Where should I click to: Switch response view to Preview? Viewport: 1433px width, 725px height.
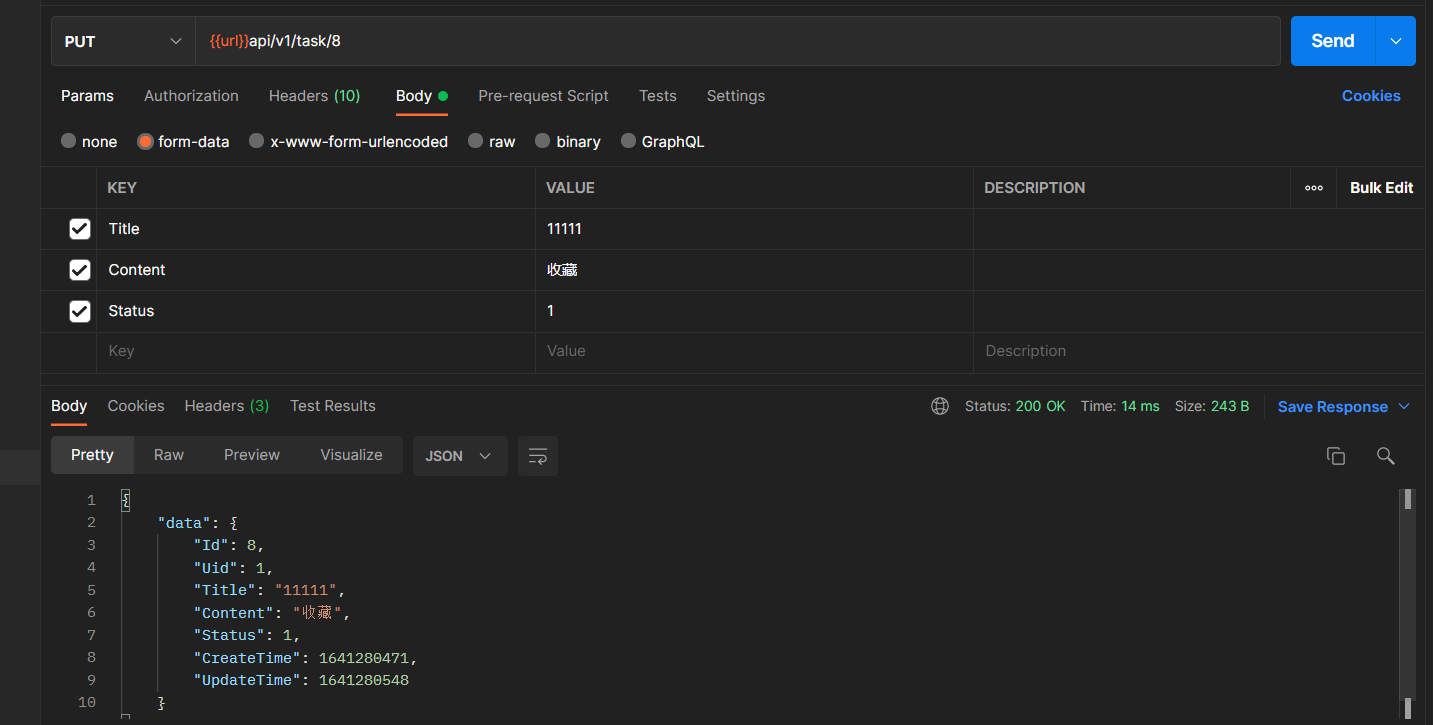coord(252,455)
